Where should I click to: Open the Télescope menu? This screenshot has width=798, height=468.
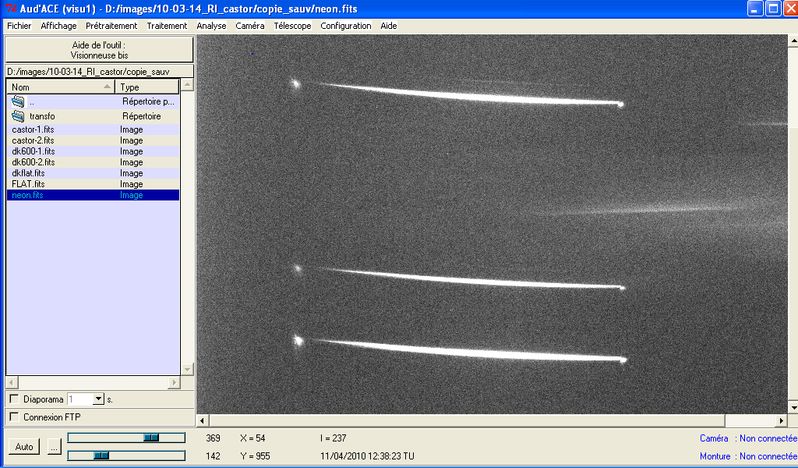292,26
